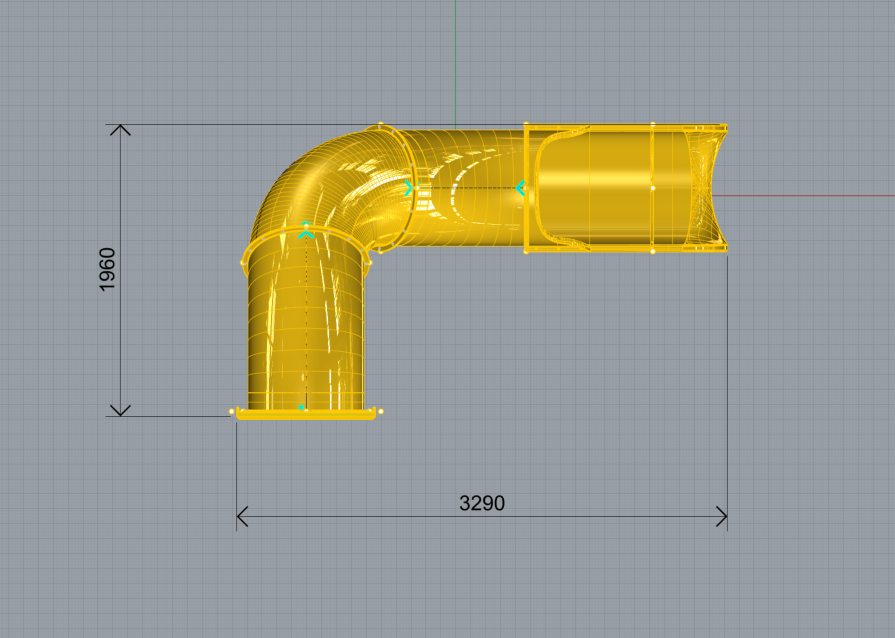
Task: Click the cyan point on the bottom flange
Action: [302, 408]
